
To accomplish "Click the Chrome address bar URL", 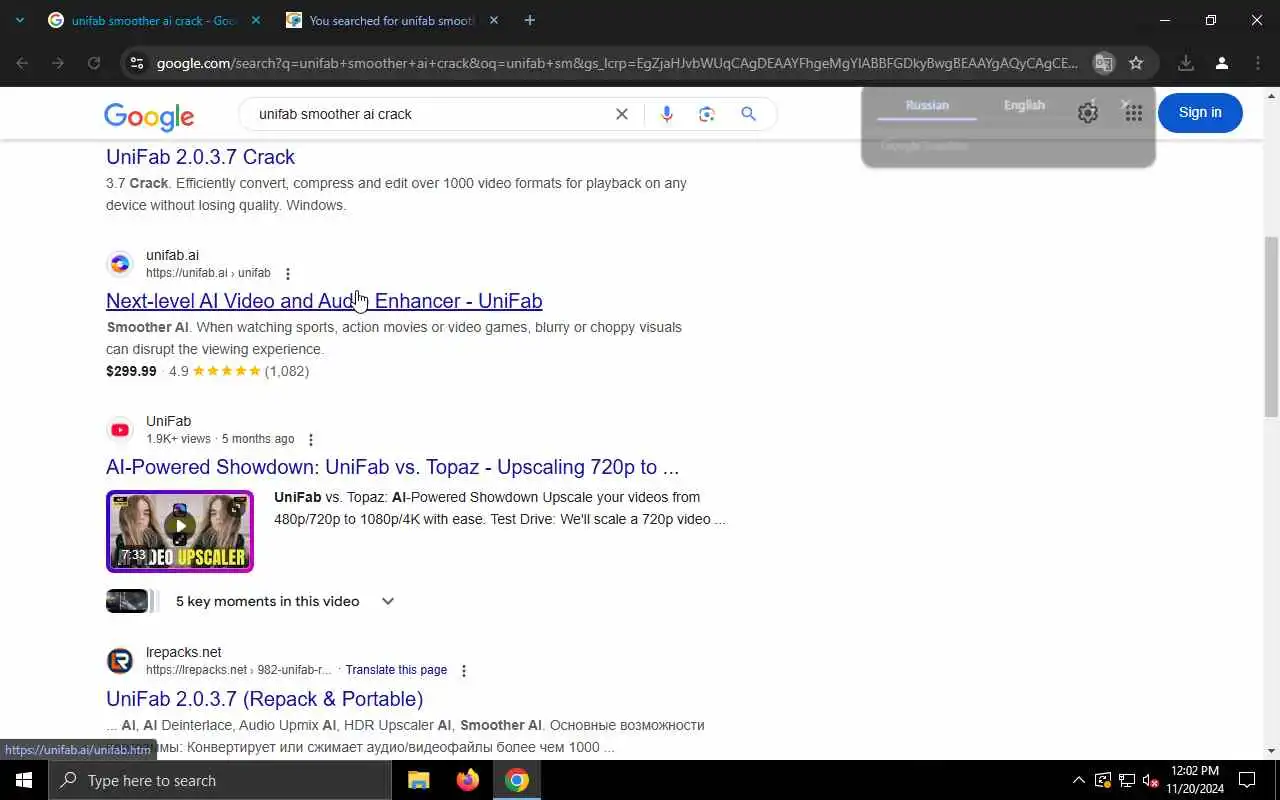I will (617, 63).
